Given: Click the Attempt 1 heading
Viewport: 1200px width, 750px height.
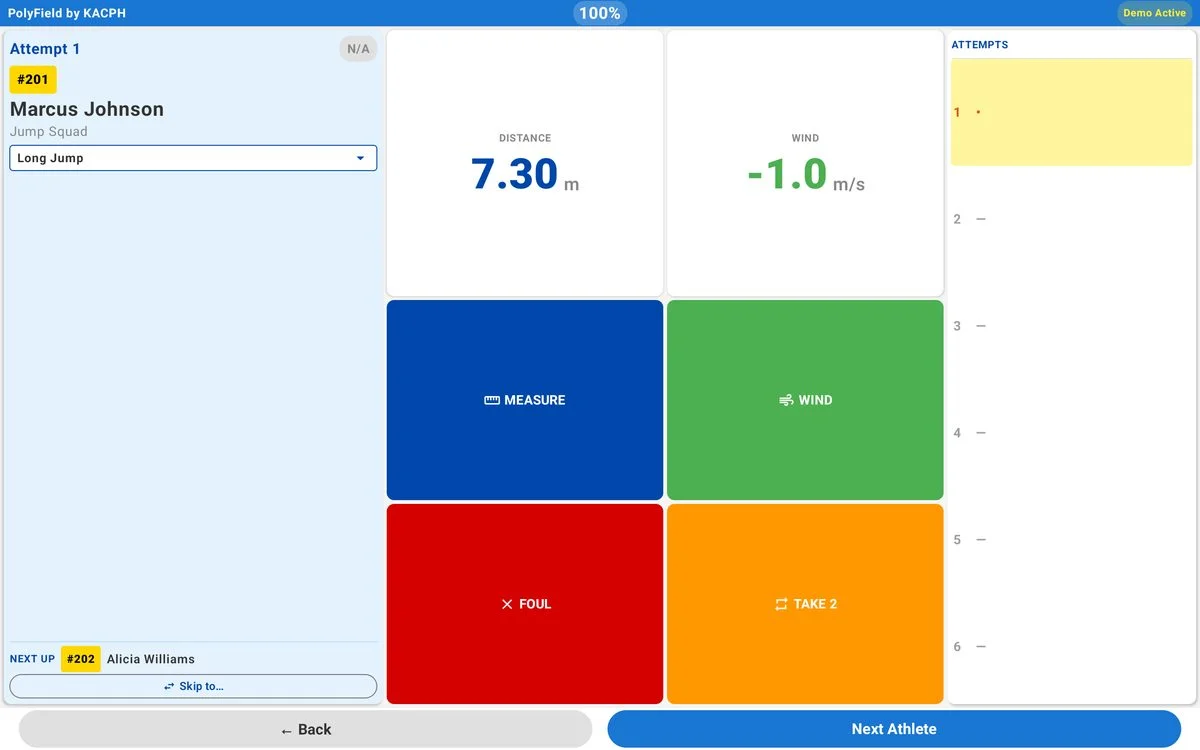Looking at the screenshot, I should pyautogui.click(x=45, y=49).
